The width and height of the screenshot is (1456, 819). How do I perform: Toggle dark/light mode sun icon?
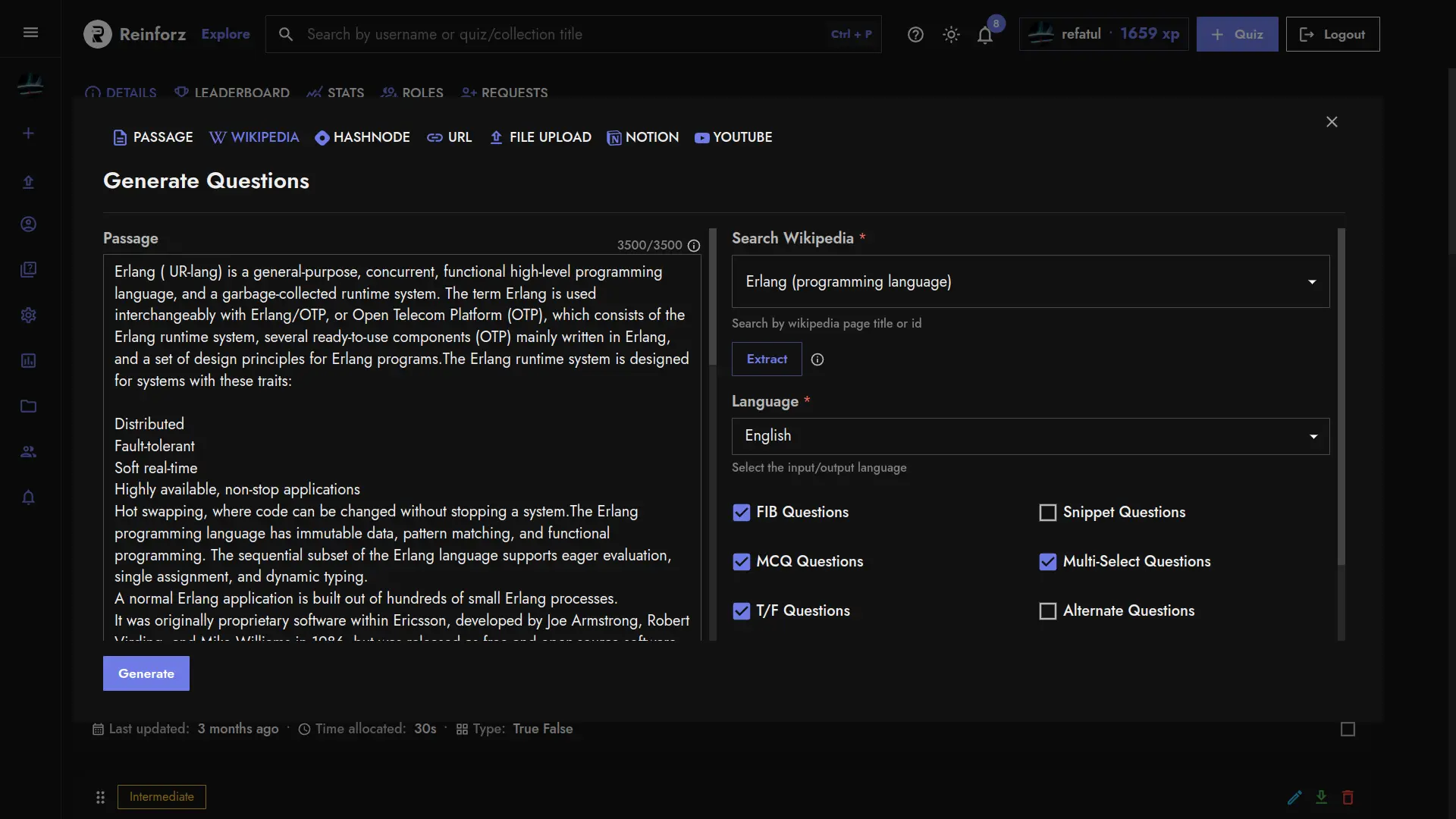tap(949, 34)
